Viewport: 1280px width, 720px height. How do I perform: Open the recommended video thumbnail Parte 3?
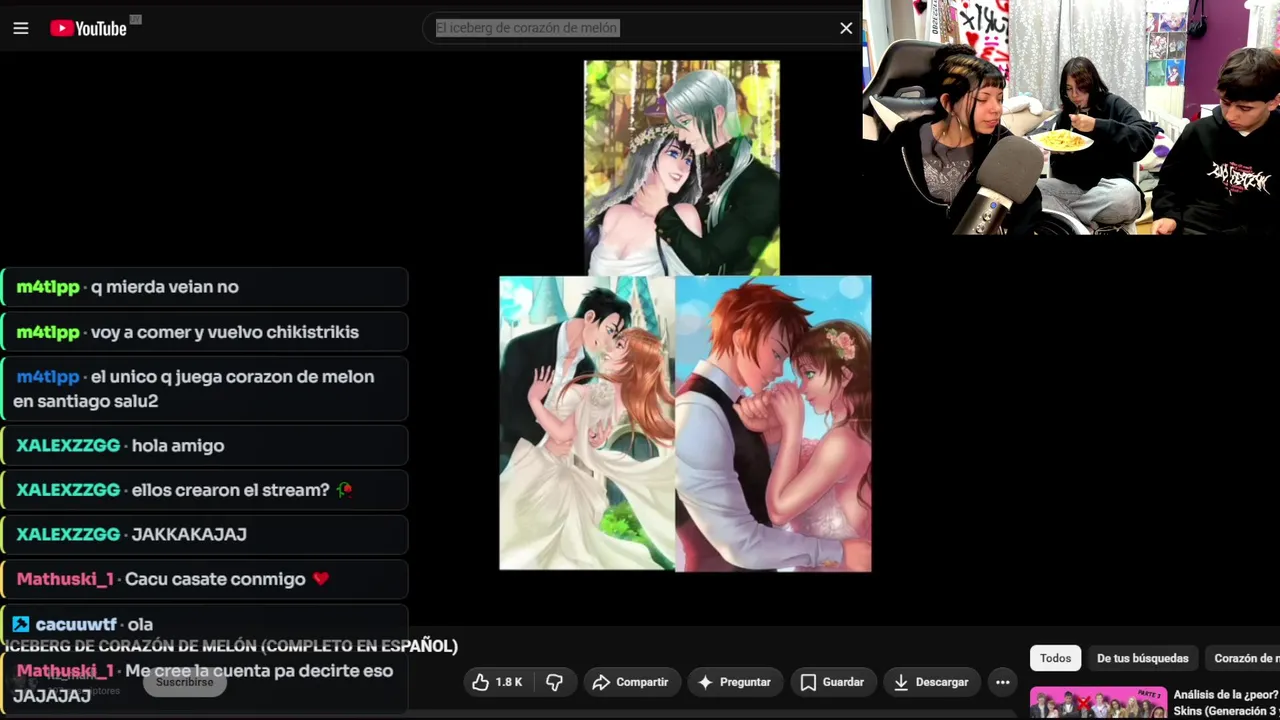pyautogui.click(x=1098, y=703)
